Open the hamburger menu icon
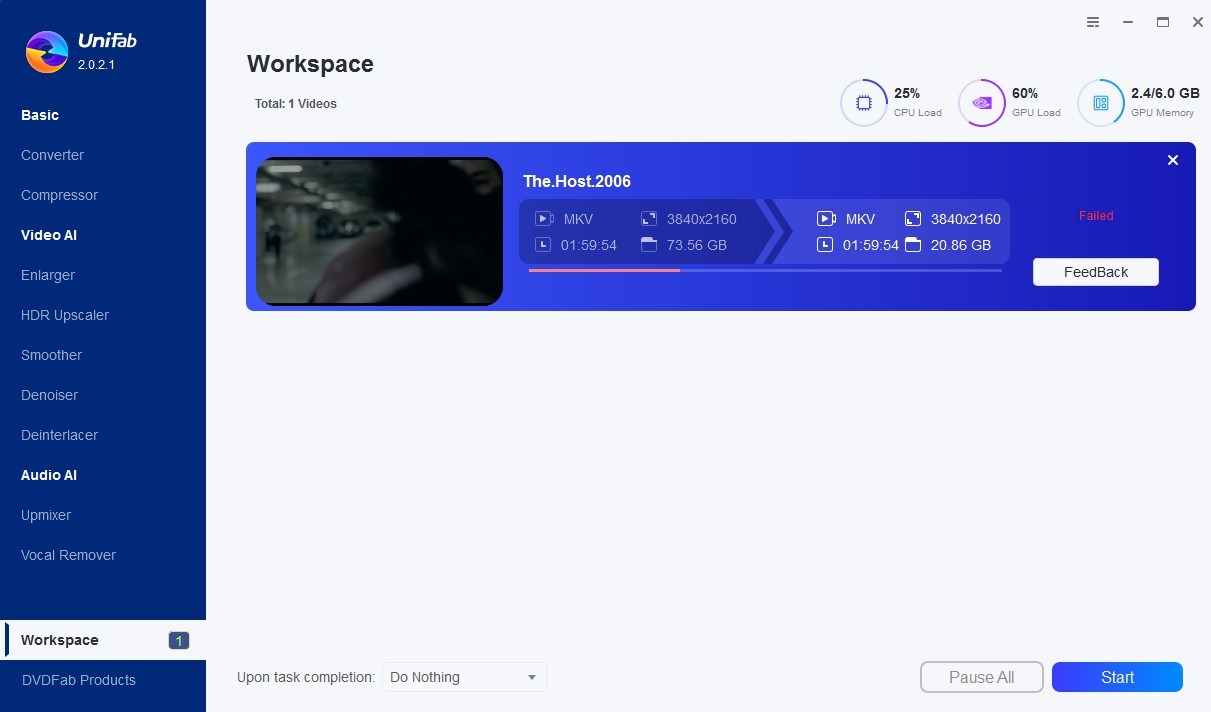Viewport: 1211px width, 712px height. 1093,22
